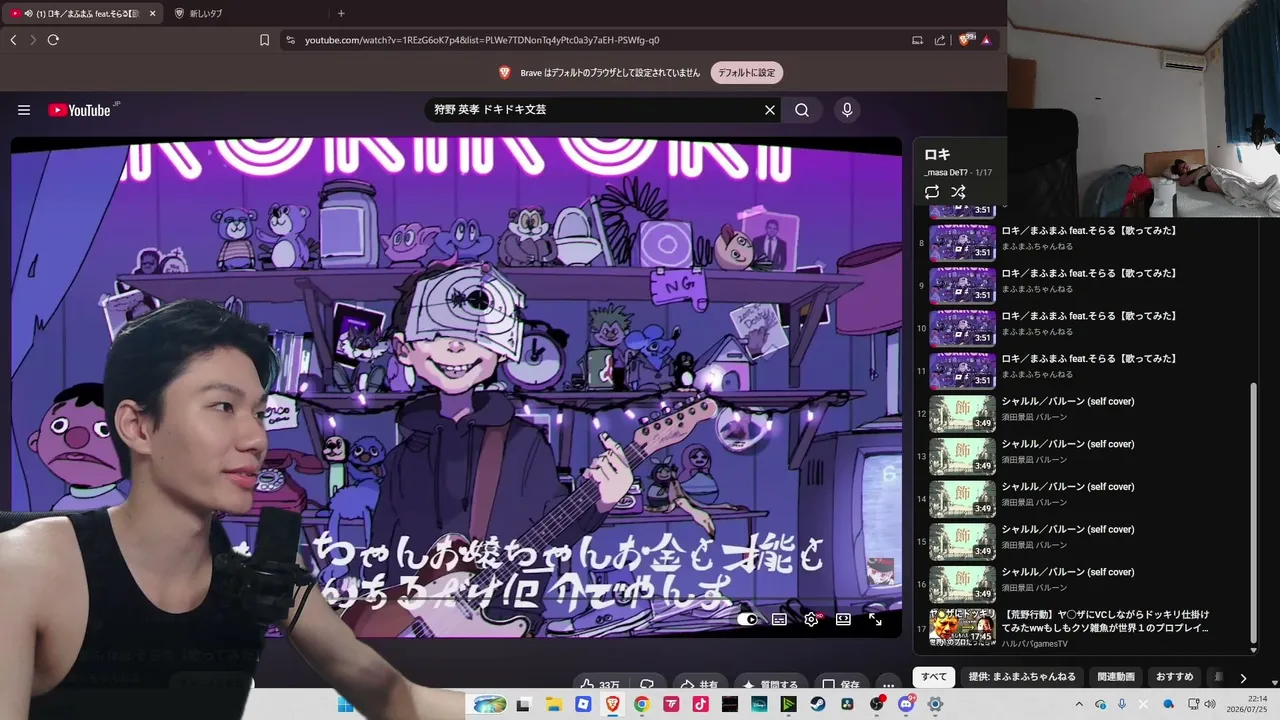Image resolution: width=1280 pixels, height=720 pixels.
Task: Toggle playlist shuffle button
Action: (x=958, y=192)
